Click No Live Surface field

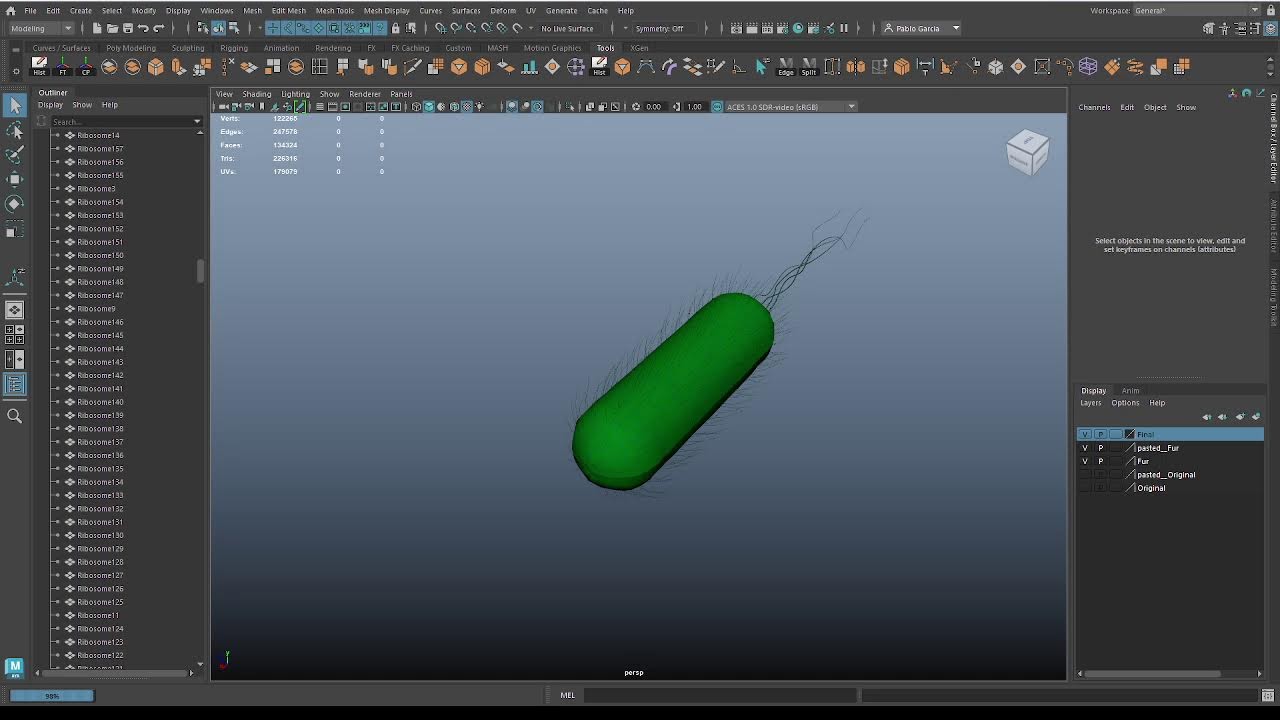pyautogui.click(x=568, y=28)
